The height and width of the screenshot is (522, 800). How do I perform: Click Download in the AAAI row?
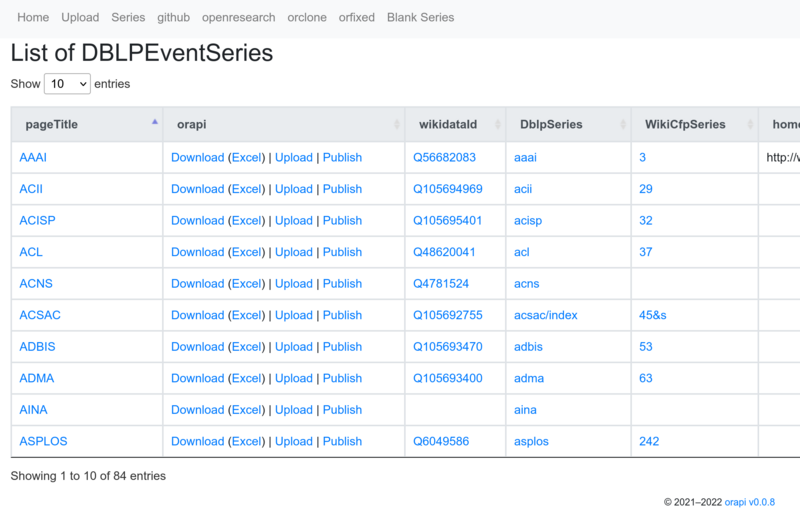tap(197, 158)
